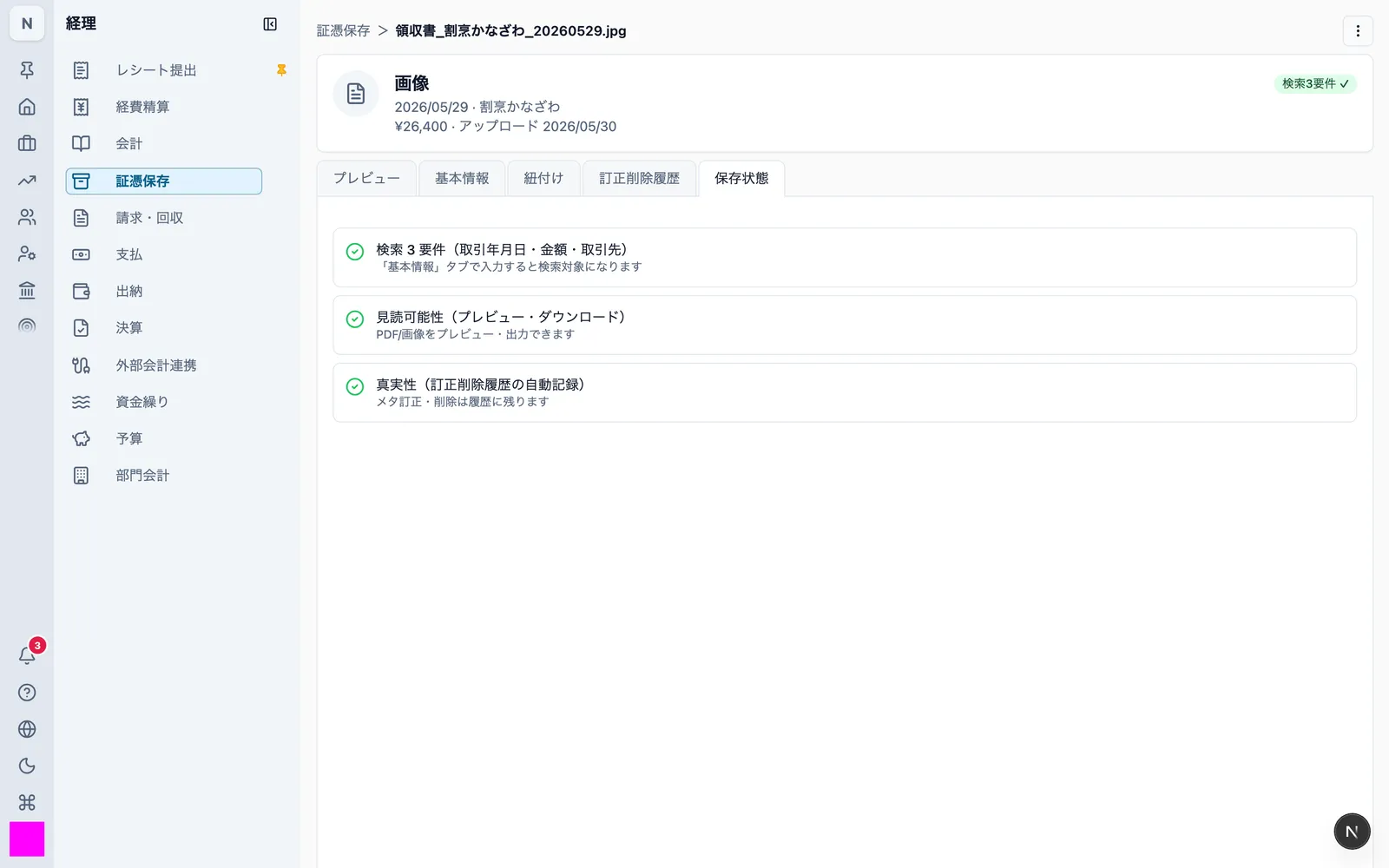
Task: Click the 資金繰り waves icon
Action: click(x=81, y=402)
